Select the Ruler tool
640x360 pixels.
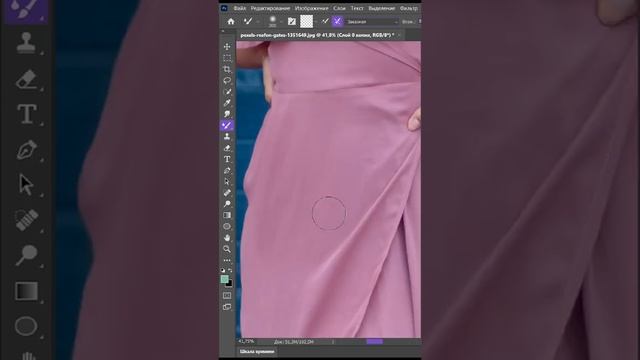[x=227, y=193]
